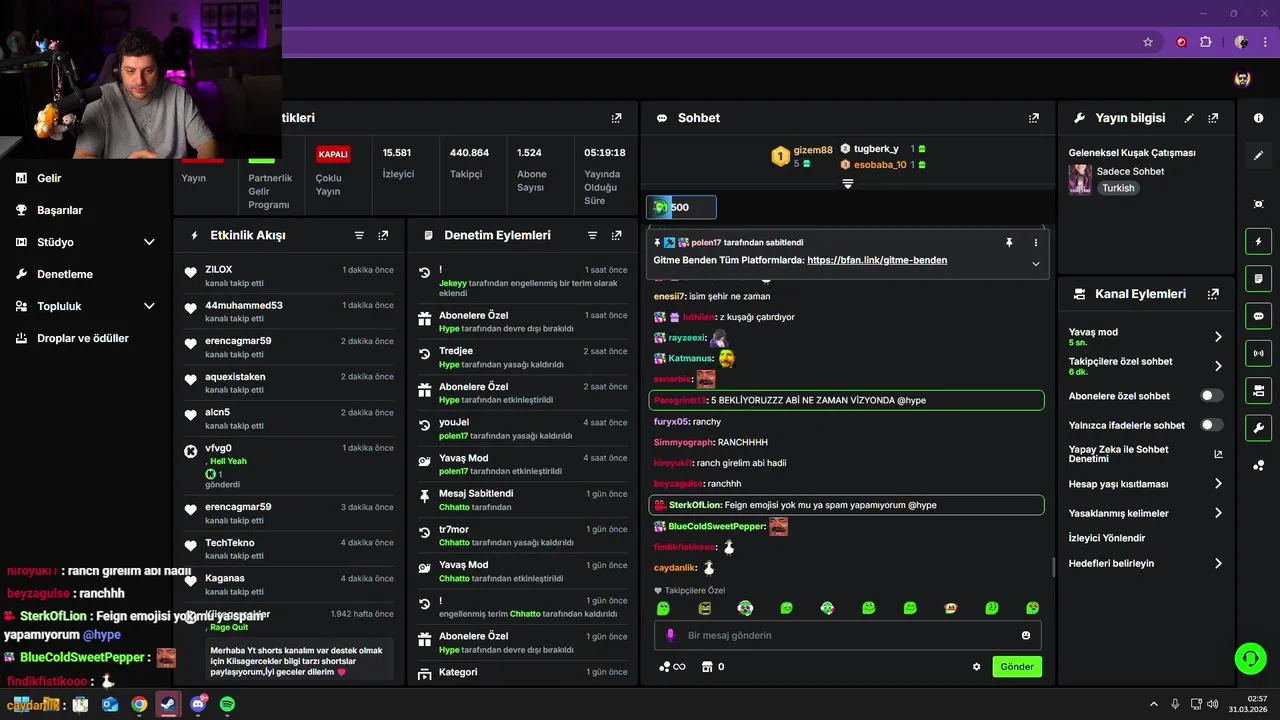Edit stream info pencil in Yayın bilgisi header
Viewport: 1280px width, 720px height.
1189,118
